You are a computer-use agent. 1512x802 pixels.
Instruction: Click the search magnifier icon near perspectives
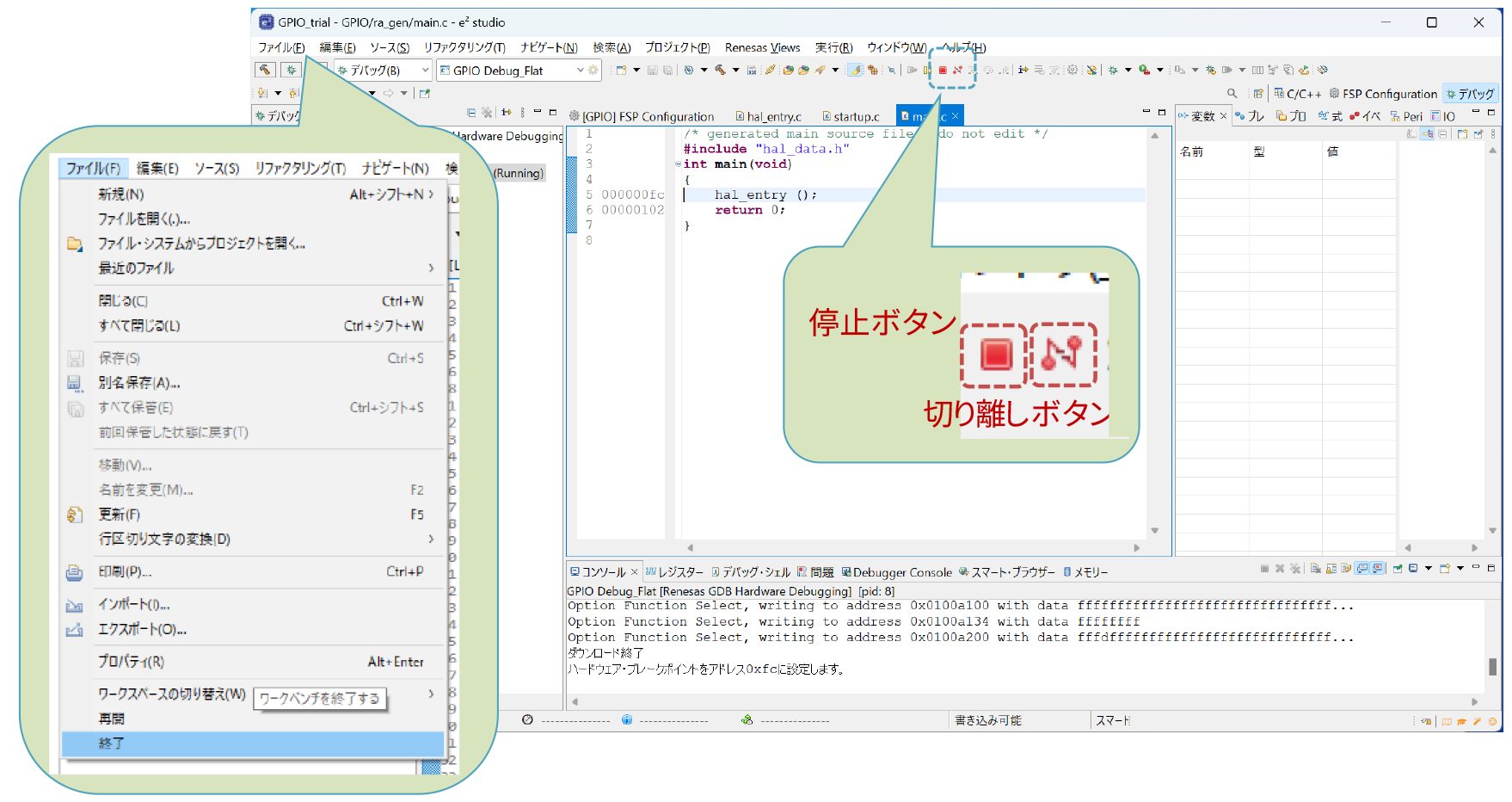[x=1232, y=93]
